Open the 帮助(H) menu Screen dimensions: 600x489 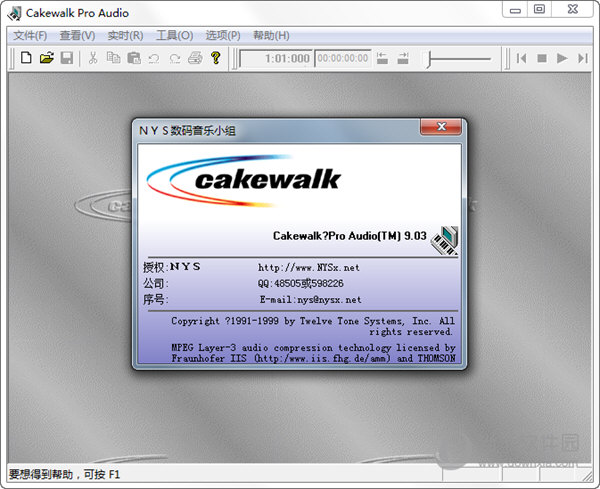pyautogui.click(x=271, y=36)
